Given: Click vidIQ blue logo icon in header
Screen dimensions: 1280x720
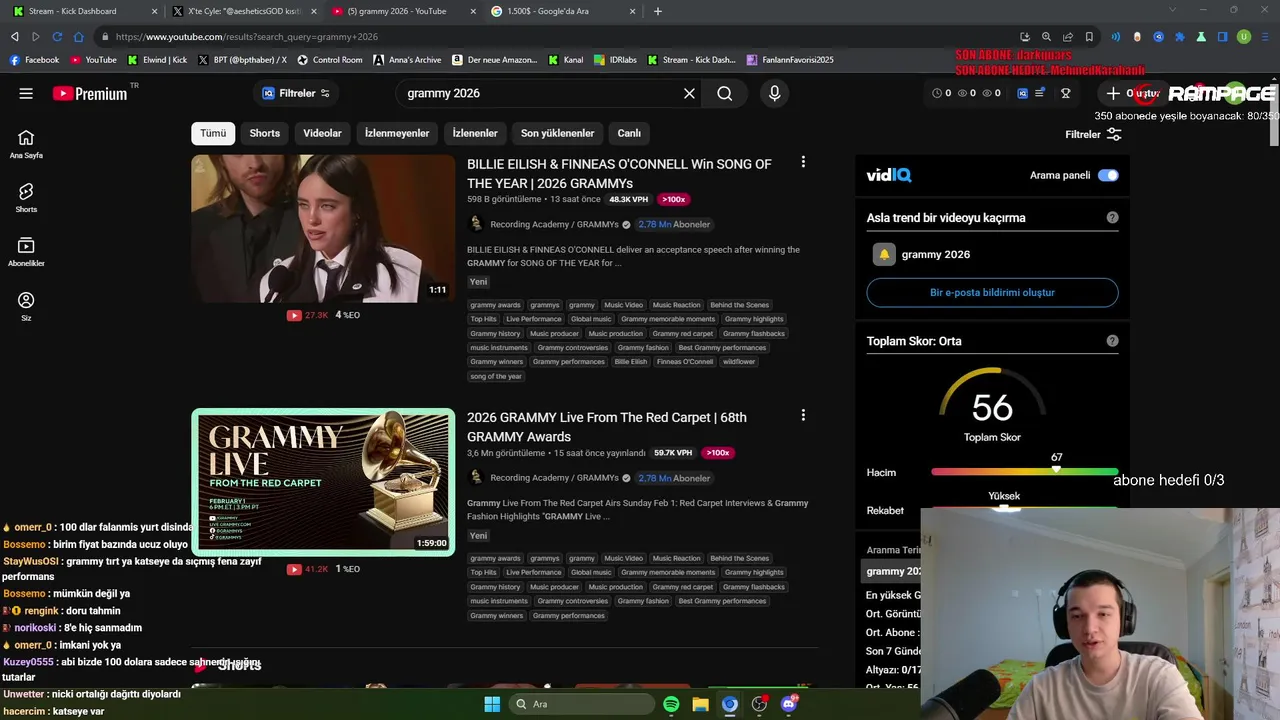Looking at the screenshot, I should (1022, 93).
